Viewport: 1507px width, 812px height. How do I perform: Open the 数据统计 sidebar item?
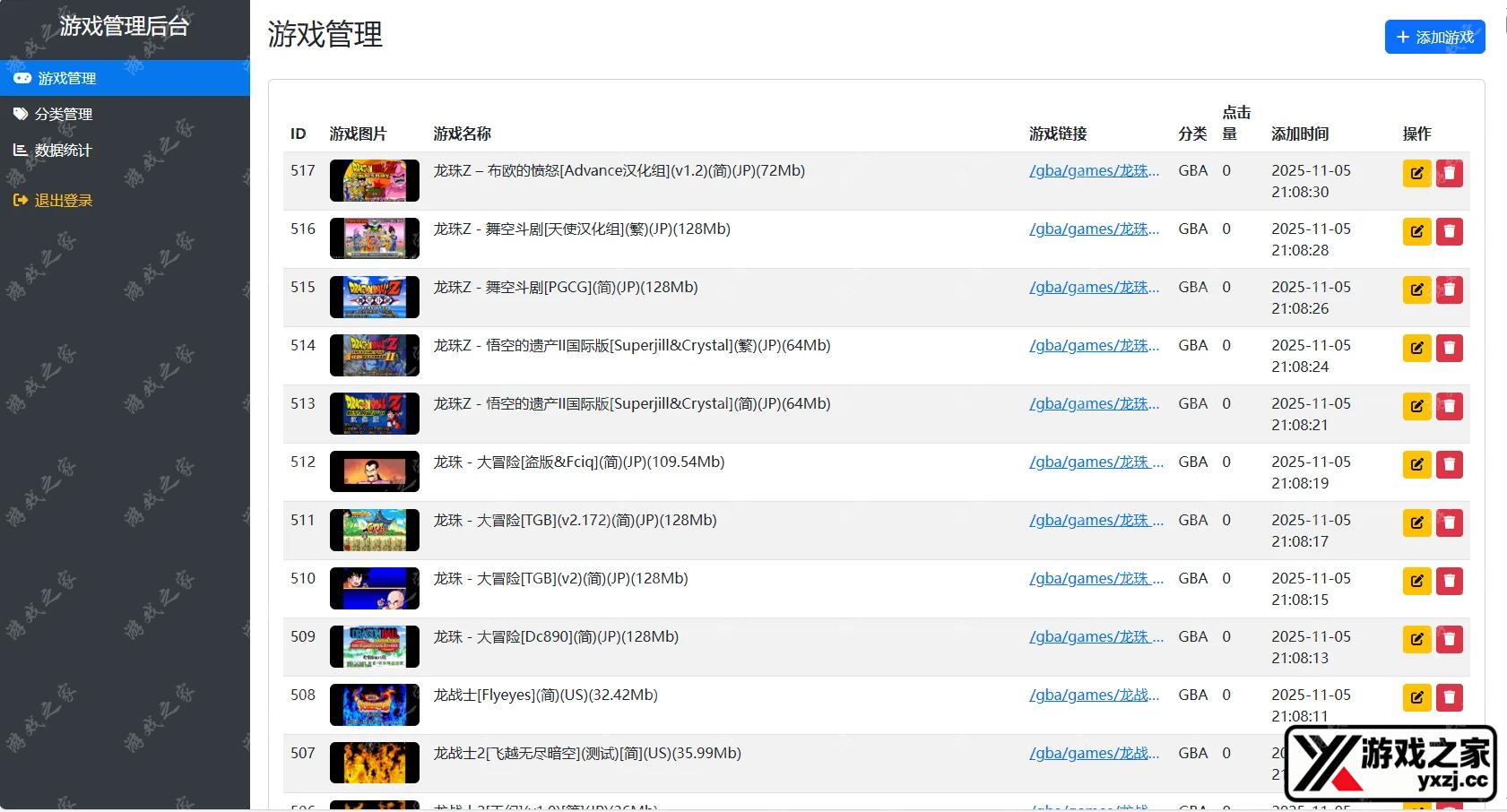point(125,150)
